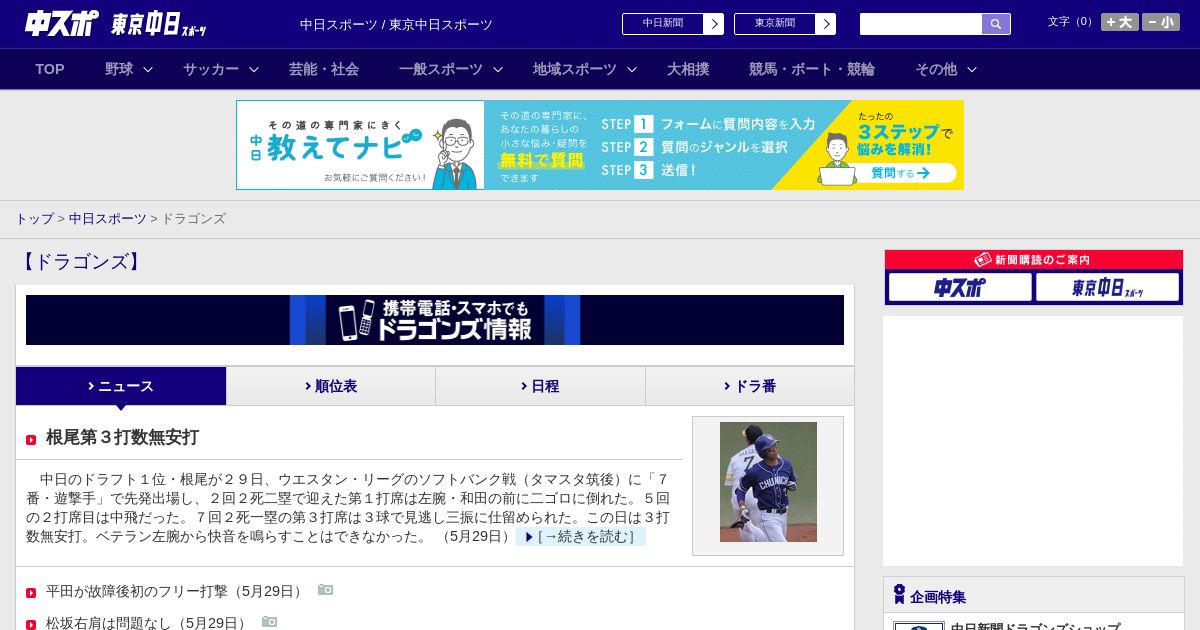Go to トップ breadcrumb link

[34, 218]
